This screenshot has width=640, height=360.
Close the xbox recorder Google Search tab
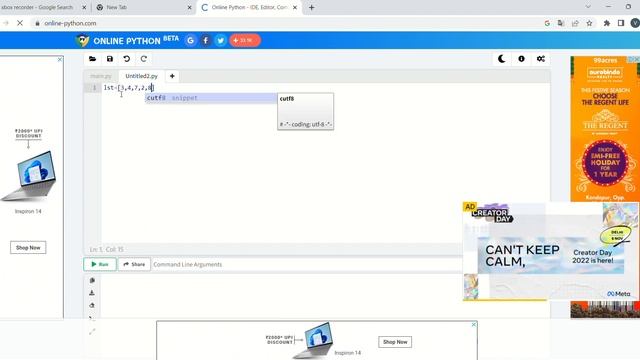(84, 7)
